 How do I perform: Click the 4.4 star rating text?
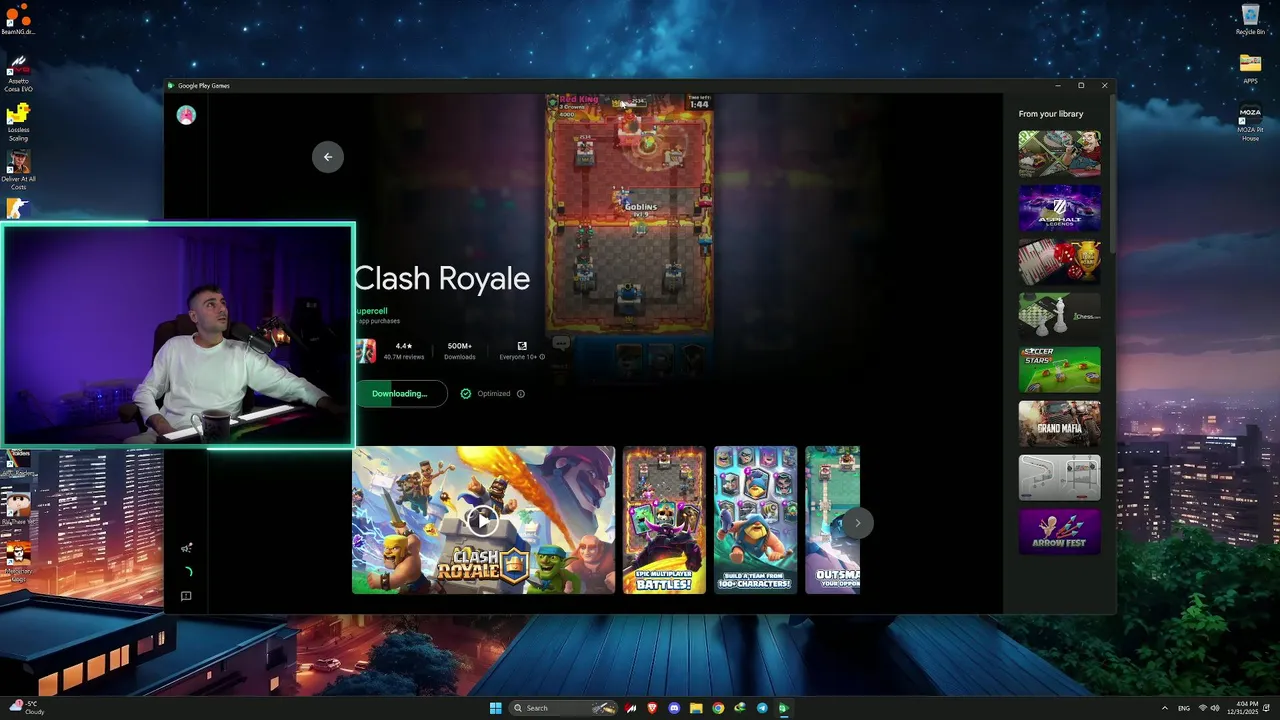[x=404, y=346]
